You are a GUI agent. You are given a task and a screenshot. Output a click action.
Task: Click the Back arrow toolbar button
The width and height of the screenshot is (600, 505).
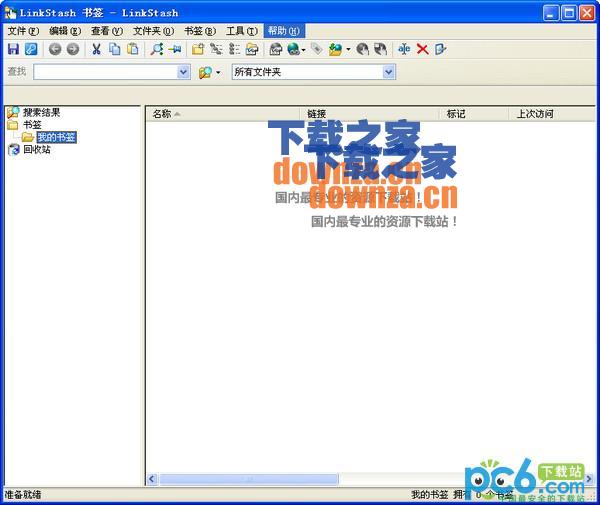(x=55, y=49)
